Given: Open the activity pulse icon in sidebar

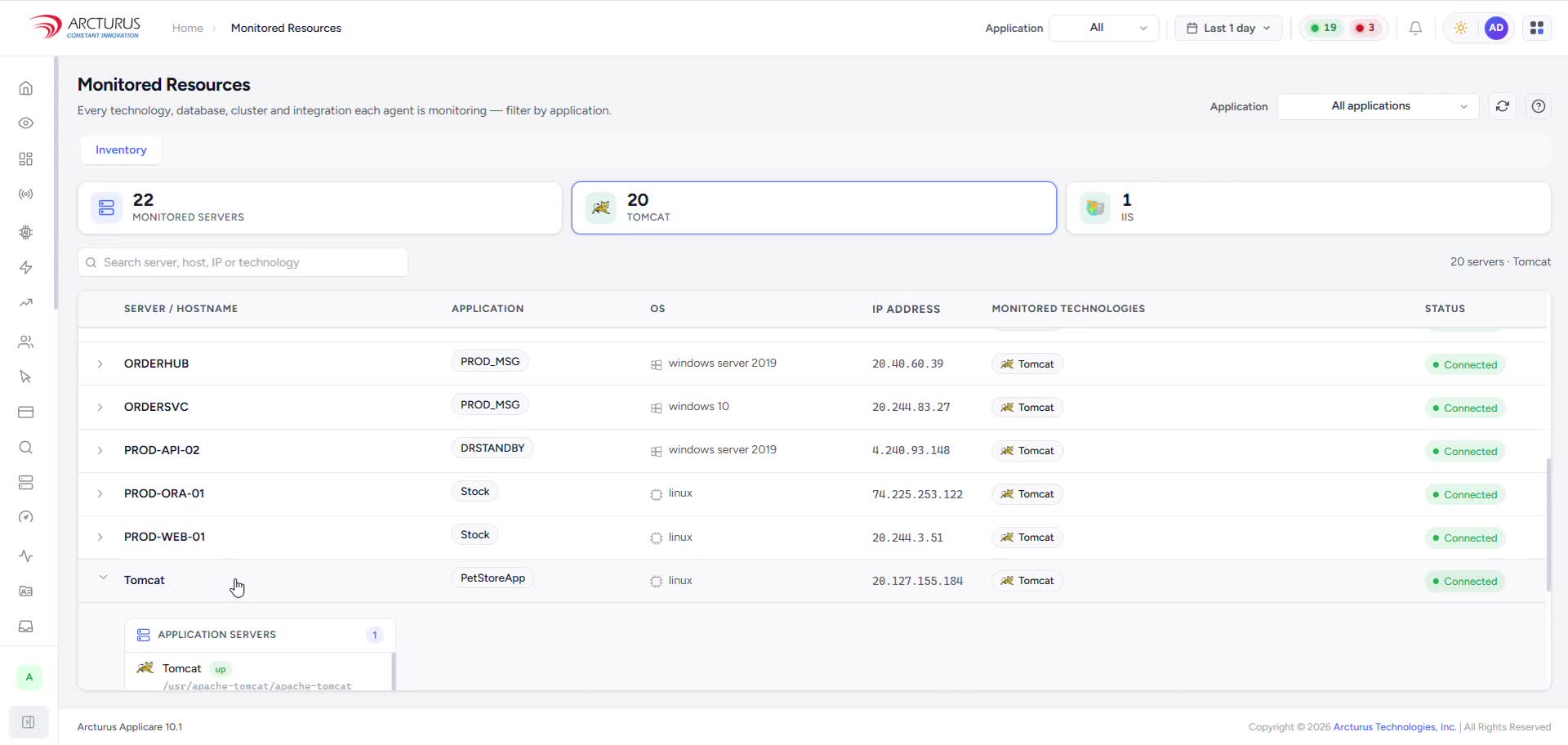Looking at the screenshot, I should [26, 556].
